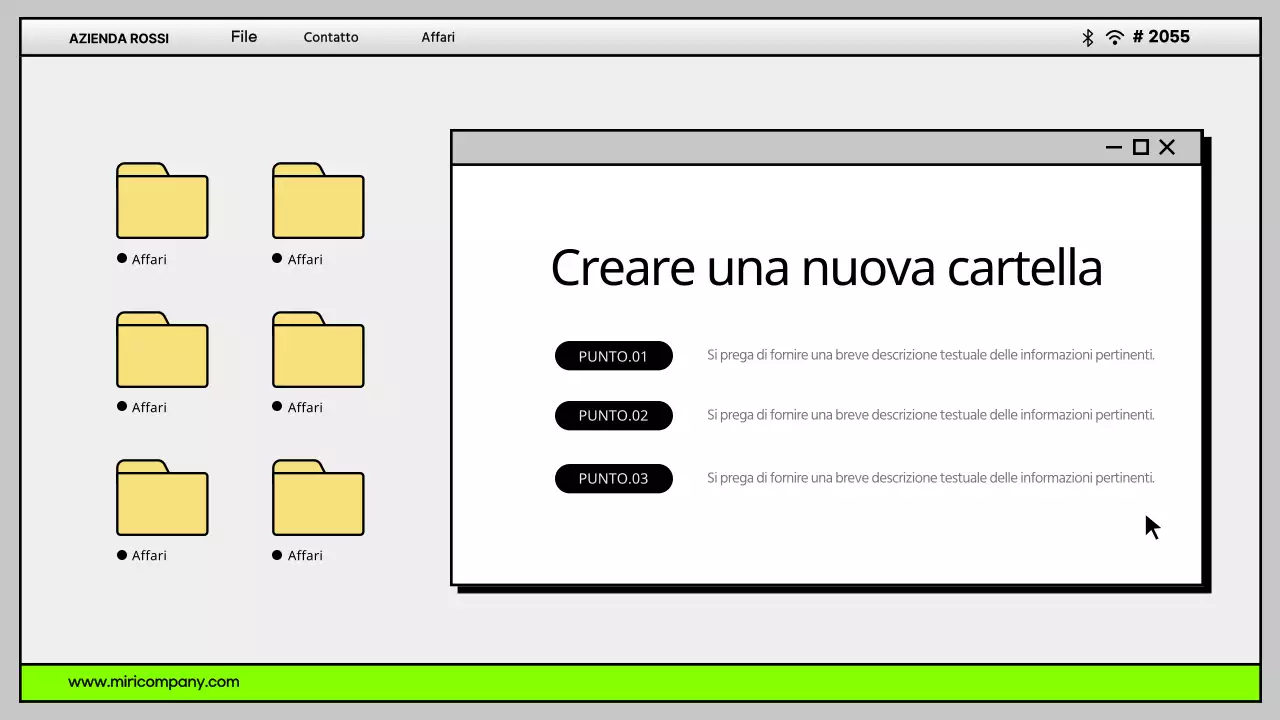The width and height of the screenshot is (1280, 720).
Task: Open the bottom-left Affari folder
Action: pos(162,498)
